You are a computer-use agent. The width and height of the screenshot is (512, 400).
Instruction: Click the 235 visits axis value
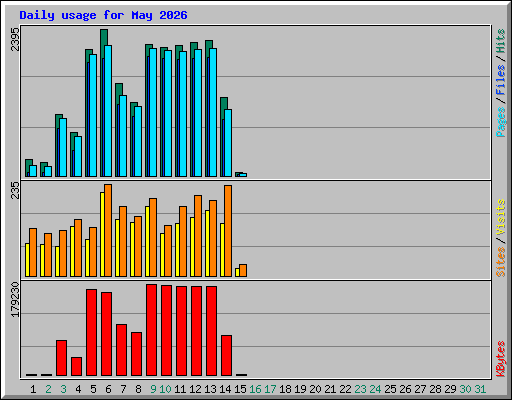15,190
